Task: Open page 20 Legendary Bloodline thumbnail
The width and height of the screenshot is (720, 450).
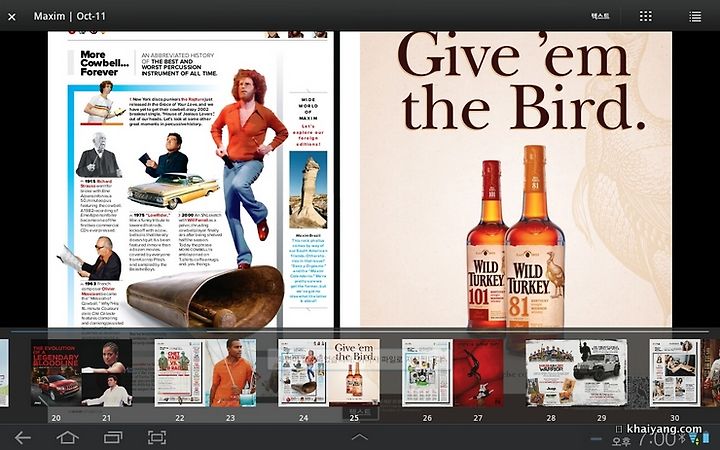Action: point(56,373)
